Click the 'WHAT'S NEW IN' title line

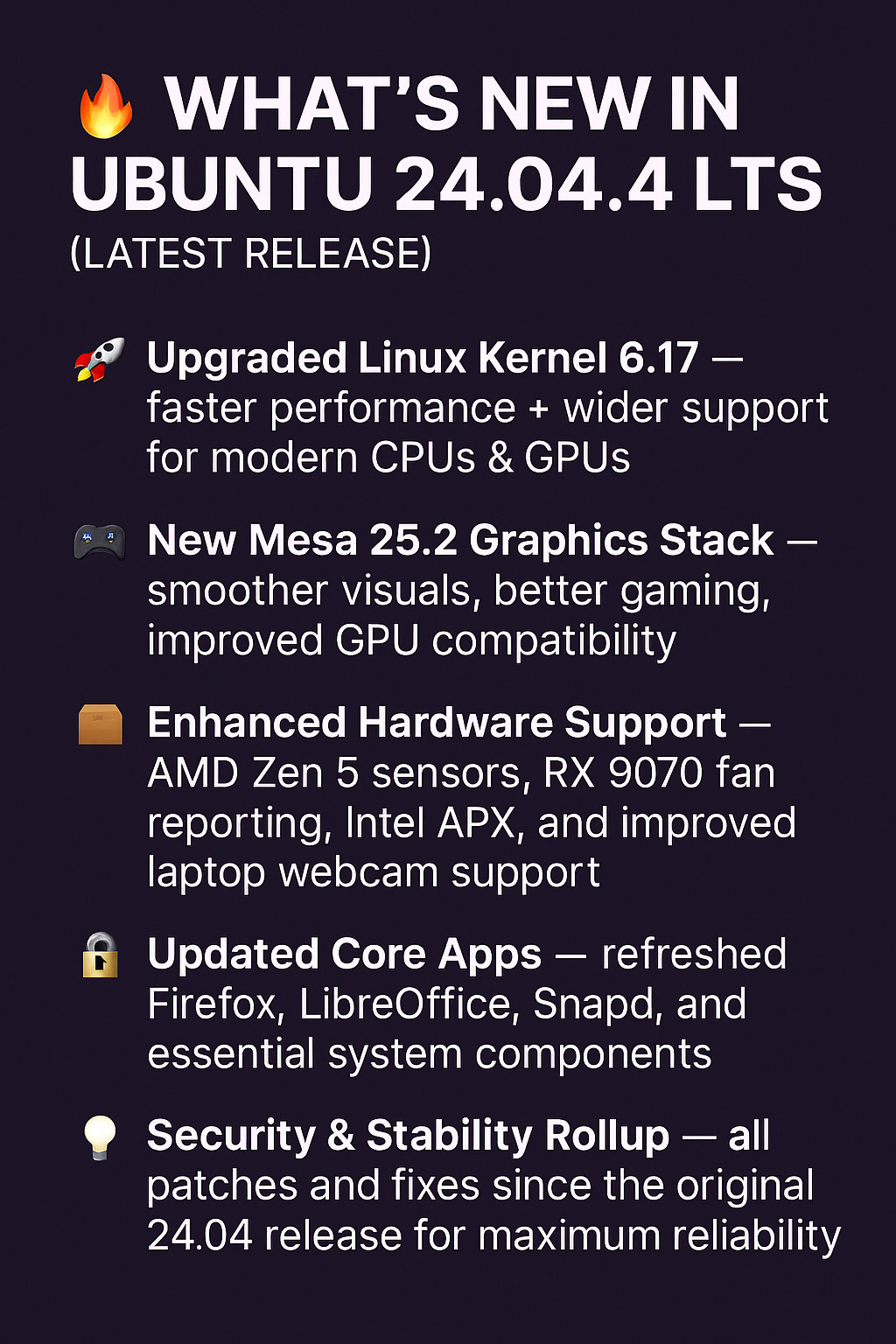452,105
